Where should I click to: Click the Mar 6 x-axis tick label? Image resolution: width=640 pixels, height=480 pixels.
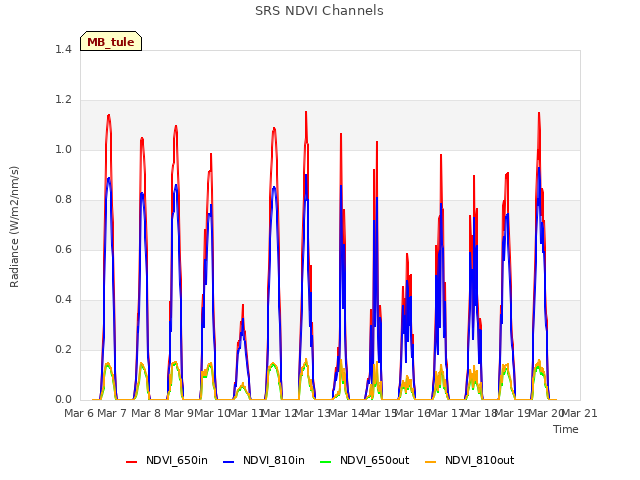[79, 413]
